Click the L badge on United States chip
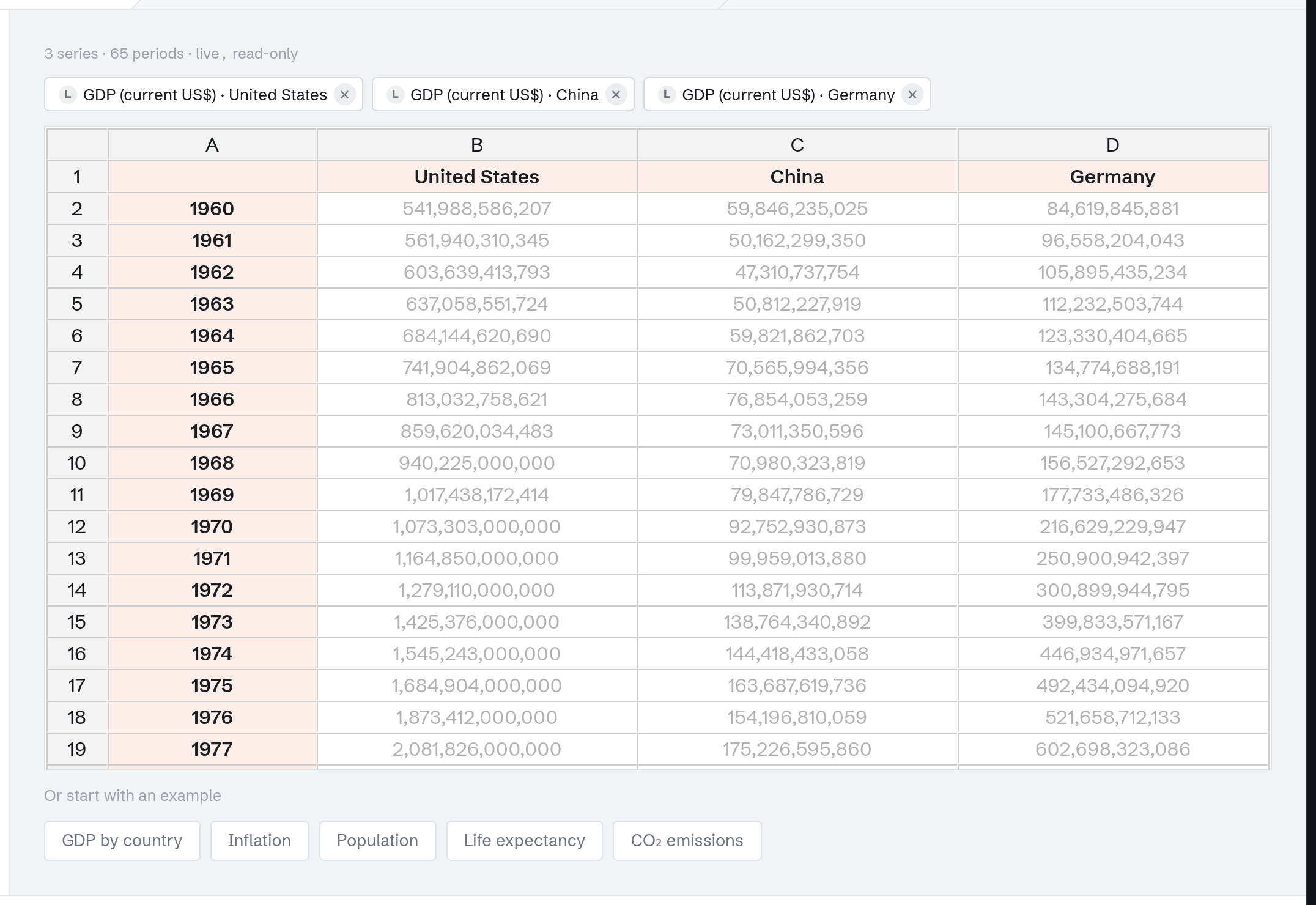The width and height of the screenshot is (1316, 905). point(67,95)
